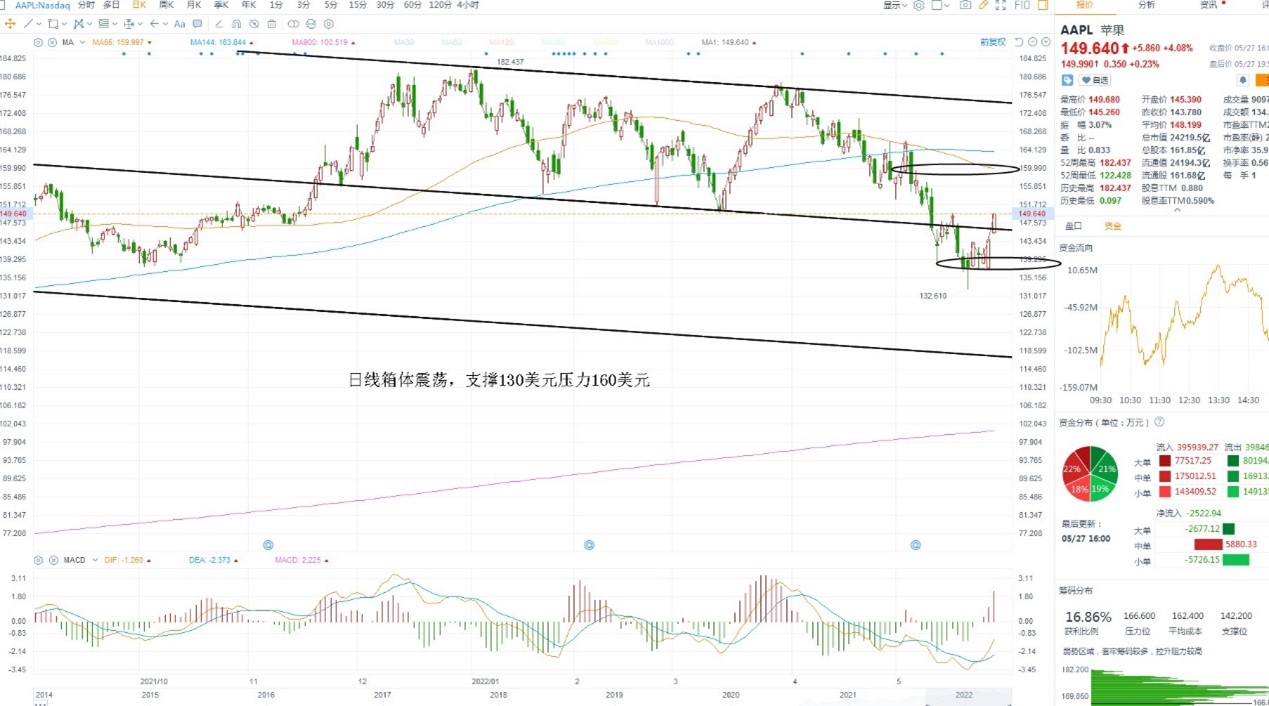Select the Aa text annotation tool
The image size is (1269, 706).
(x=180, y=23)
